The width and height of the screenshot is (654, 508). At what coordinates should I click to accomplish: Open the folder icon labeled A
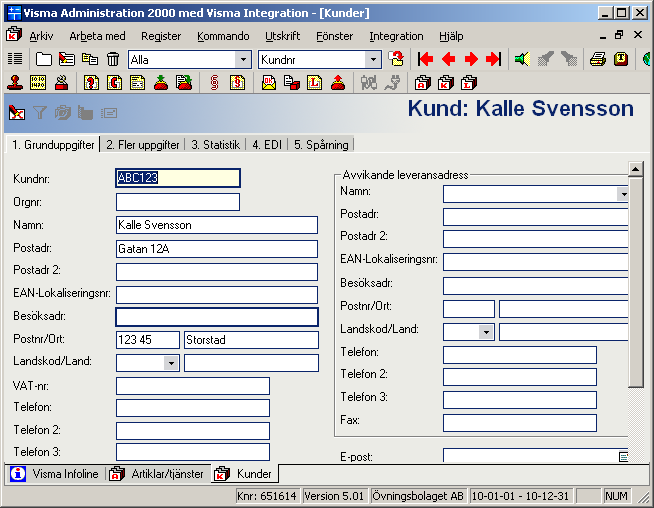[x=423, y=83]
